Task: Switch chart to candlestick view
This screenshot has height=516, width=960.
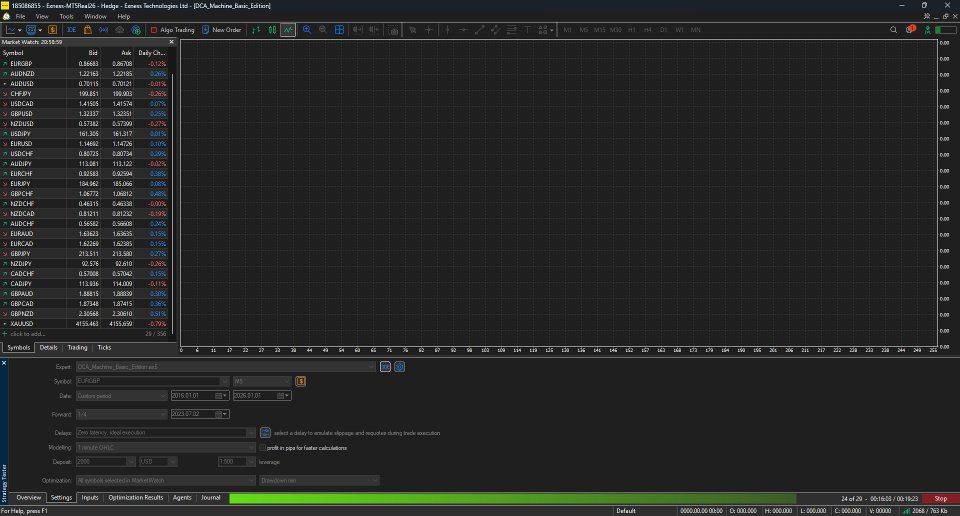Action: pos(272,29)
